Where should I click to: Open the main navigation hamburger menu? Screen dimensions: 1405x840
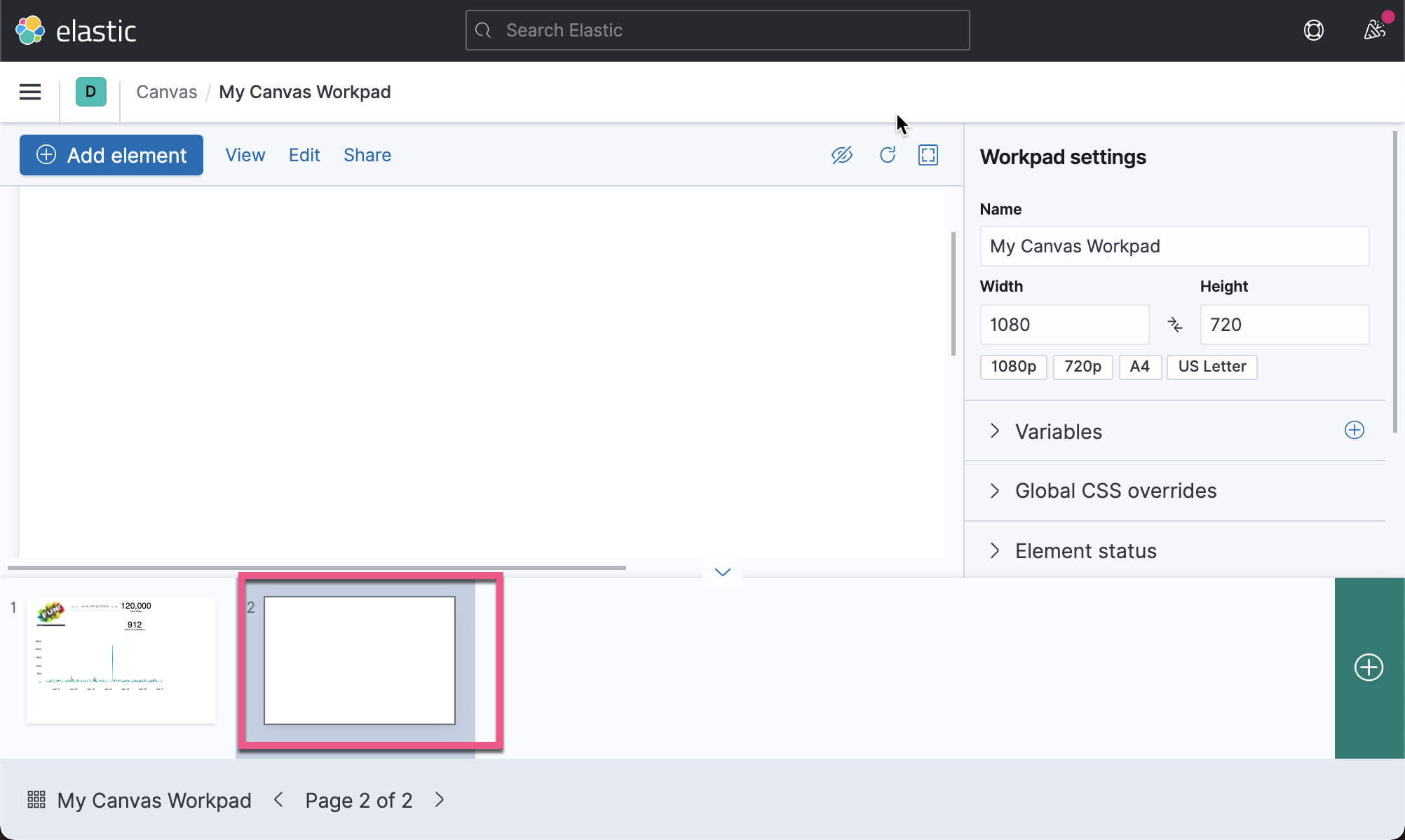(x=29, y=92)
